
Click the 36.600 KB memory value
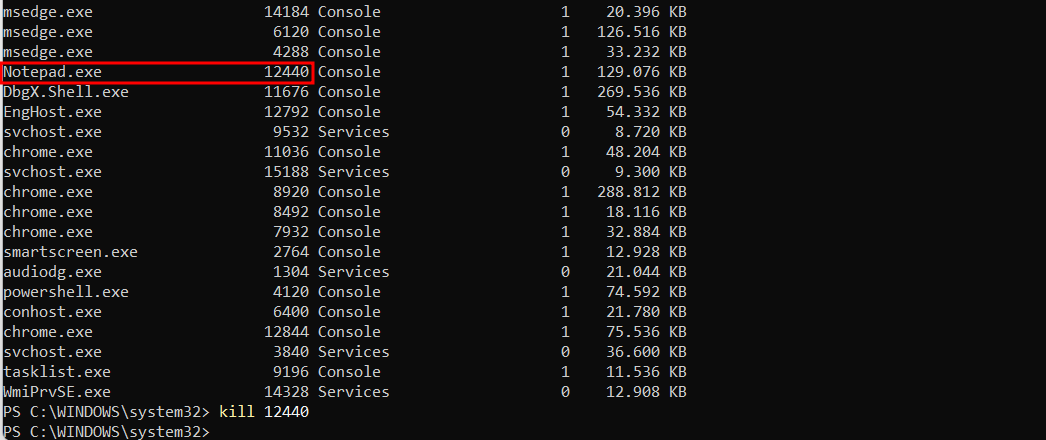point(647,352)
